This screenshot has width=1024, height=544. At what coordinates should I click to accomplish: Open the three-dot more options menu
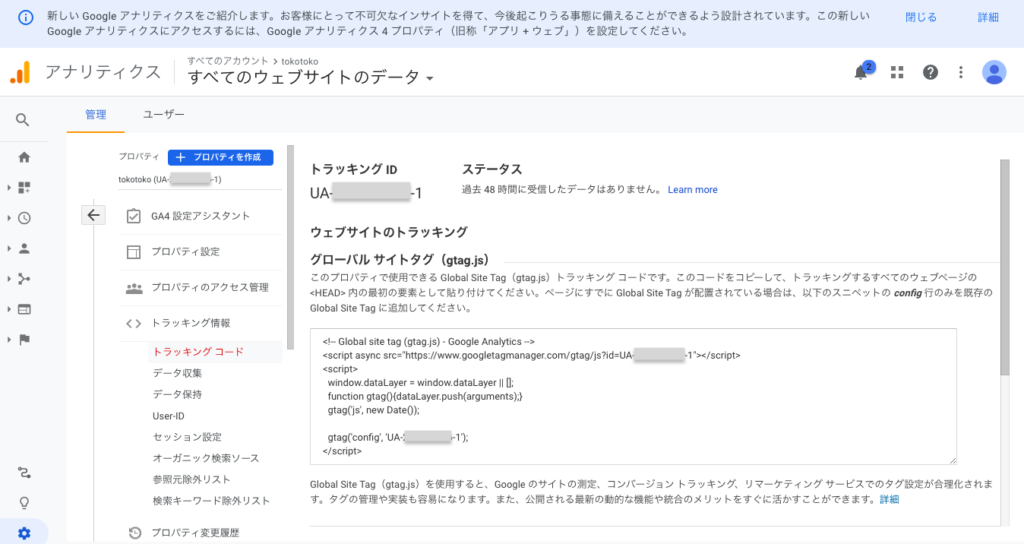pyautogui.click(x=961, y=72)
